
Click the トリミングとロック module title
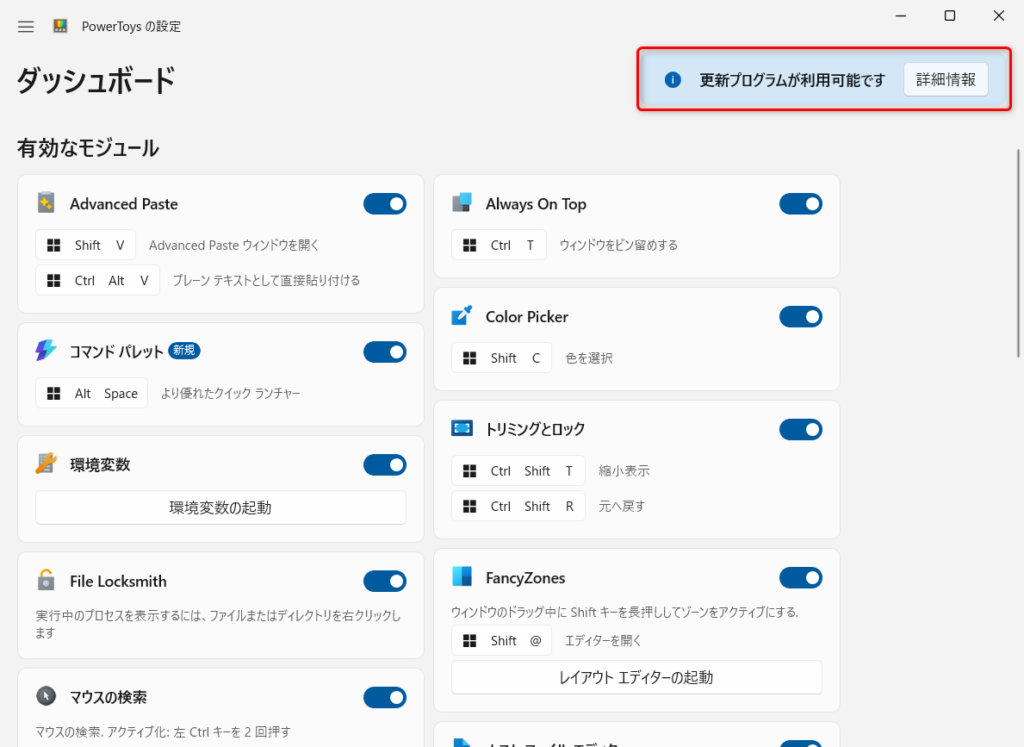(x=535, y=430)
